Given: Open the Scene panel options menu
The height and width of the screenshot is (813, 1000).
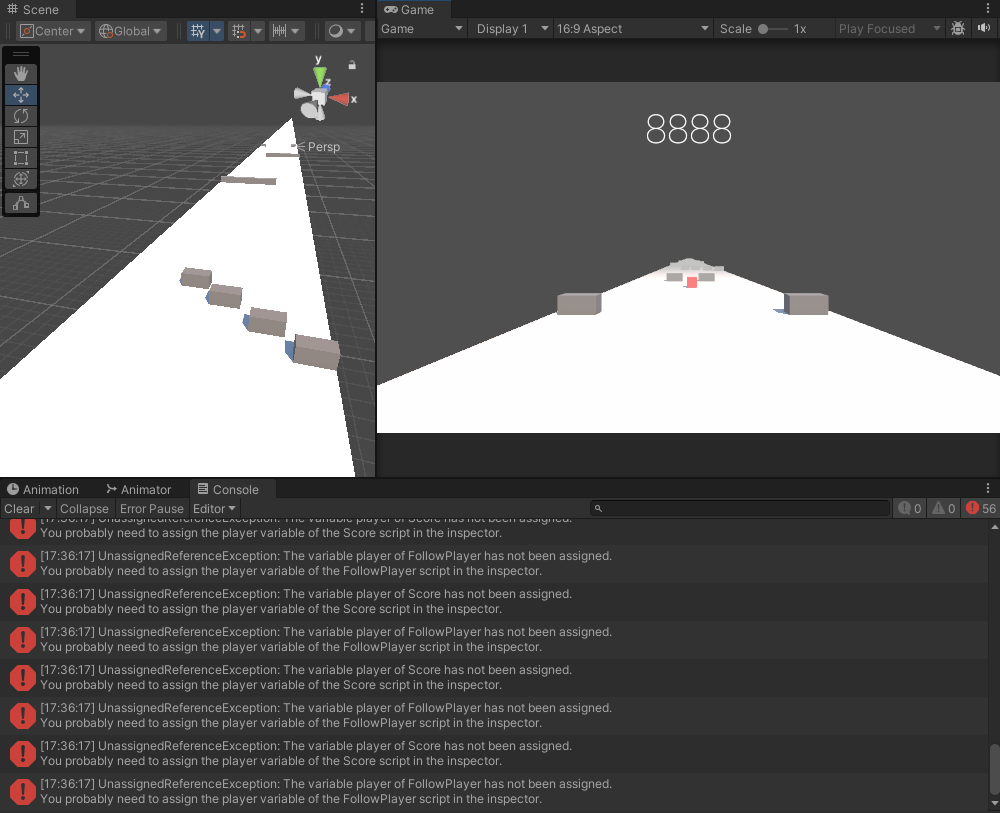Looking at the screenshot, I should (x=362, y=8).
